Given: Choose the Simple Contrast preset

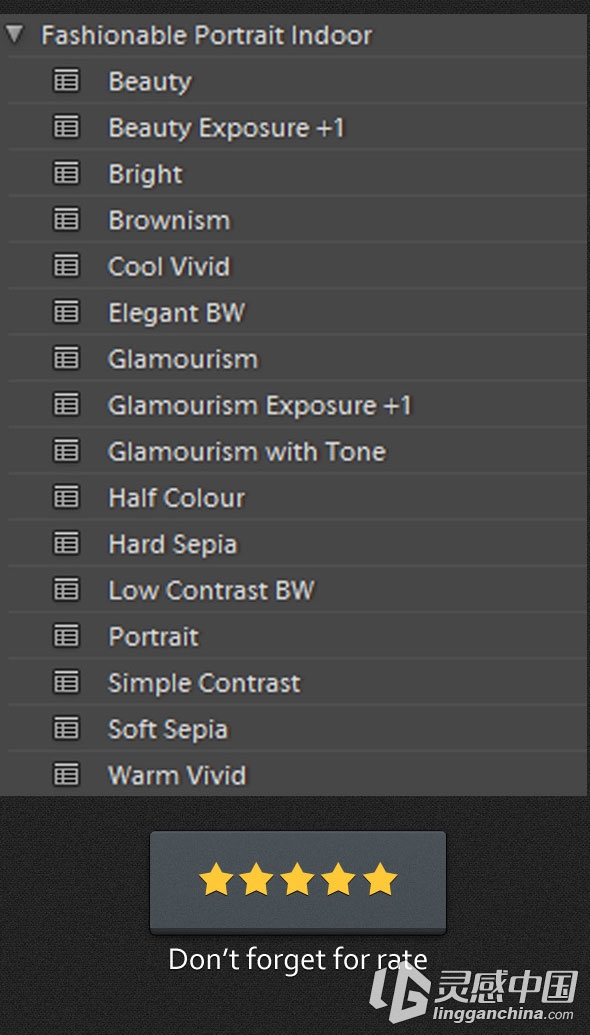Looking at the screenshot, I should [x=296, y=682].
